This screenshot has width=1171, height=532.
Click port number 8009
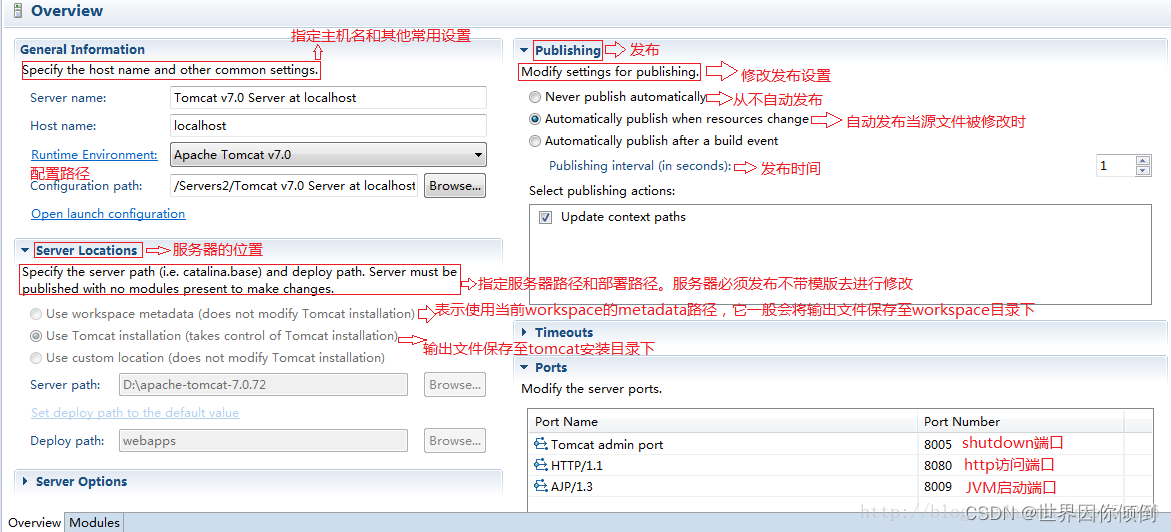point(938,487)
